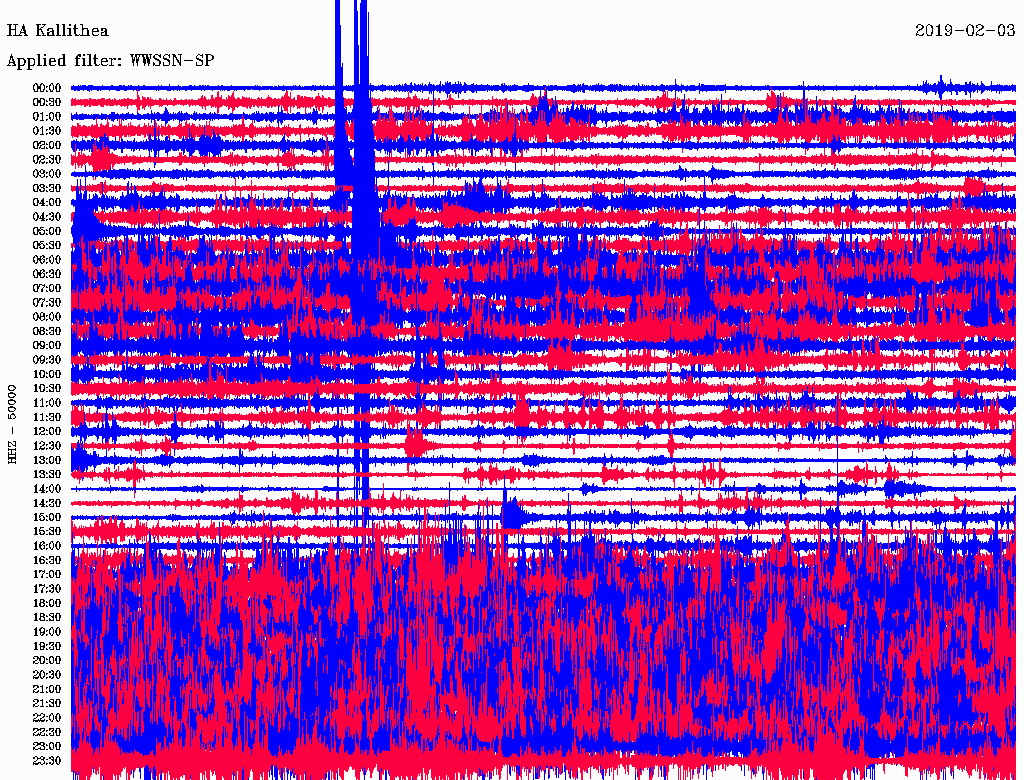Select the 14:30 time row label
This screenshot has width=1024, height=780.
pos(47,503)
